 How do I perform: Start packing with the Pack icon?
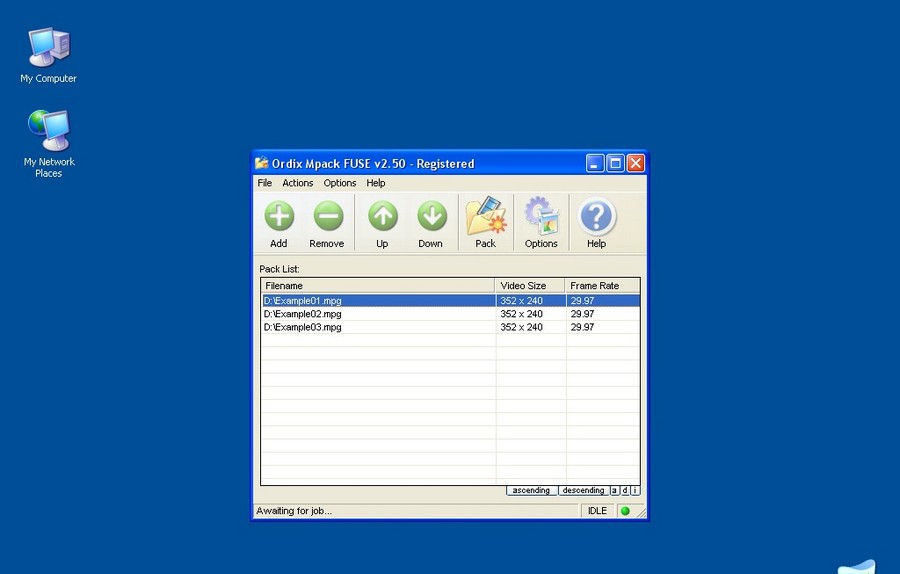486,216
